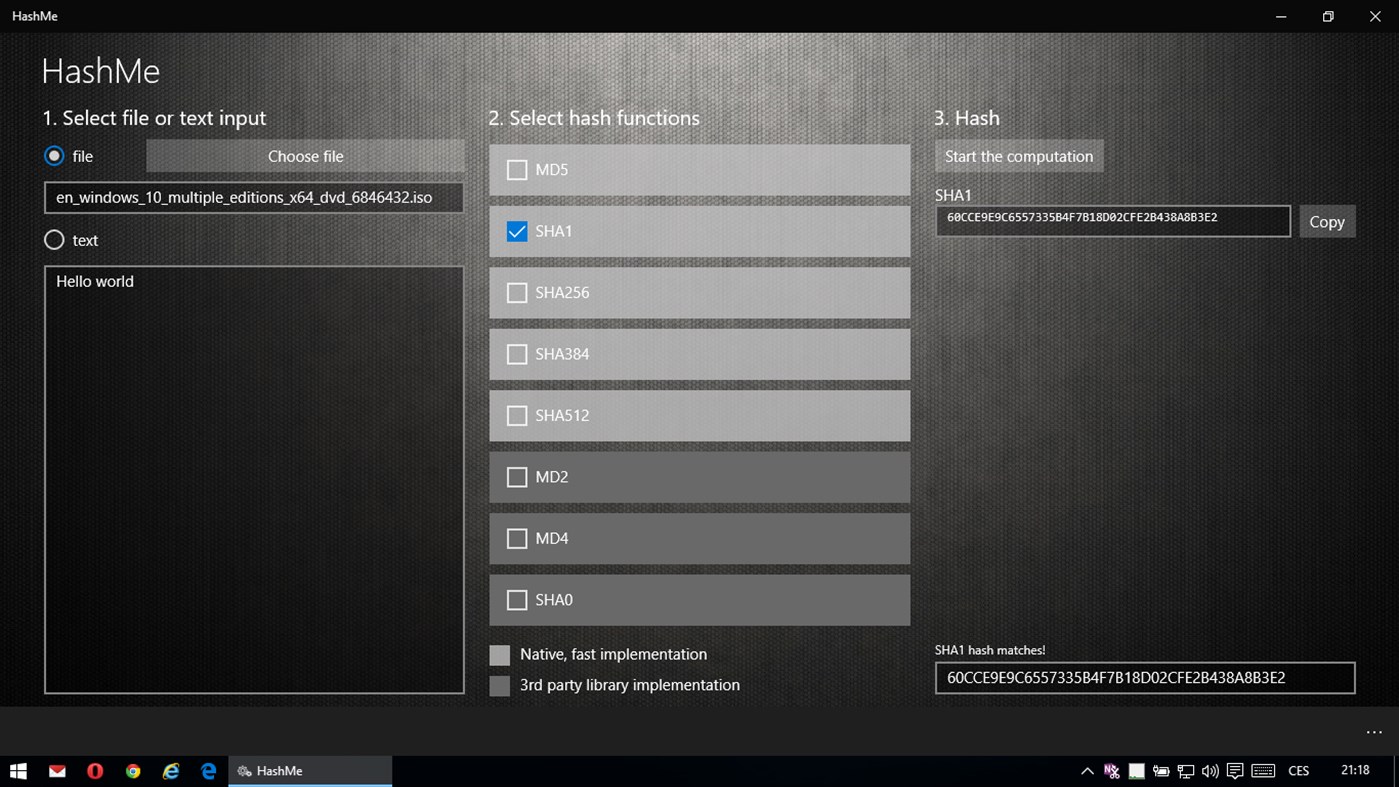Open the app's more options ellipsis
The width and height of the screenshot is (1399, 787).
[1374, 732]
